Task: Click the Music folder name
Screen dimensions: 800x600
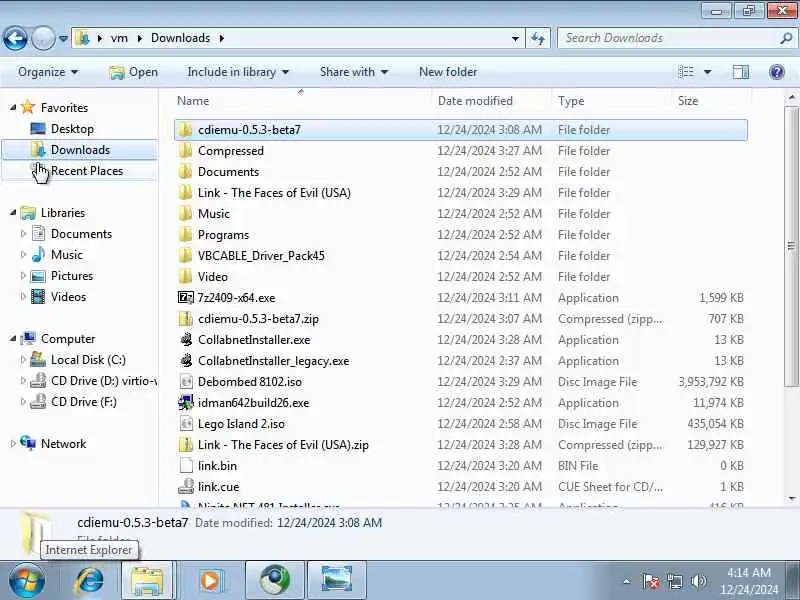Action: click(x=214, y=214)
